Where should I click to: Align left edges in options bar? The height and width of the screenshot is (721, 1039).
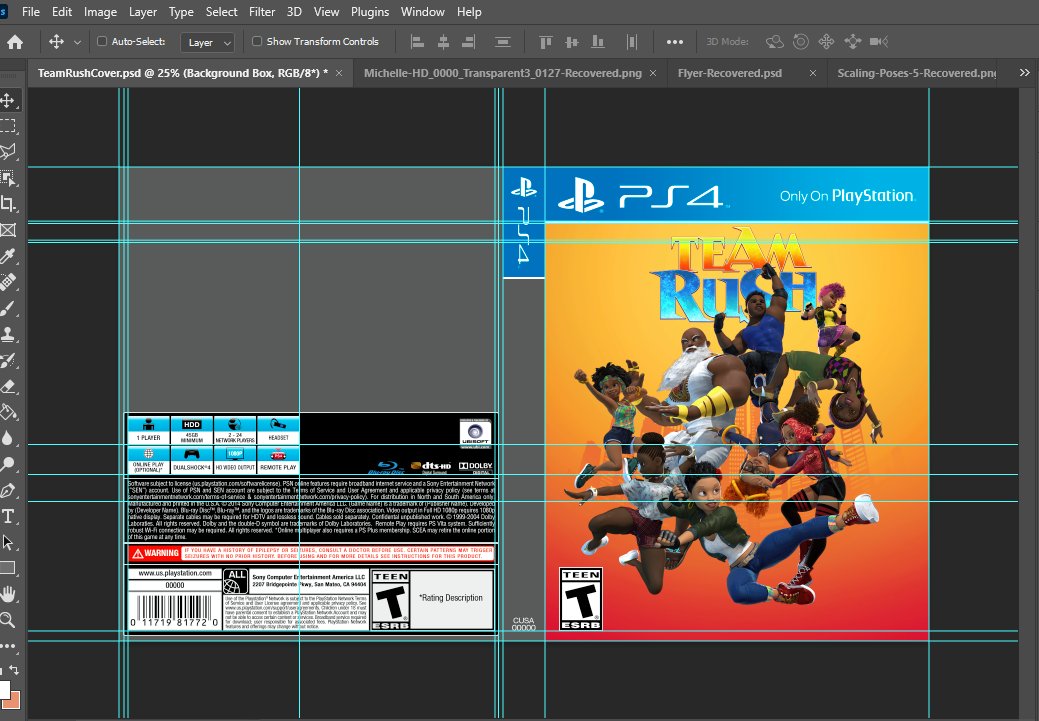417,42
